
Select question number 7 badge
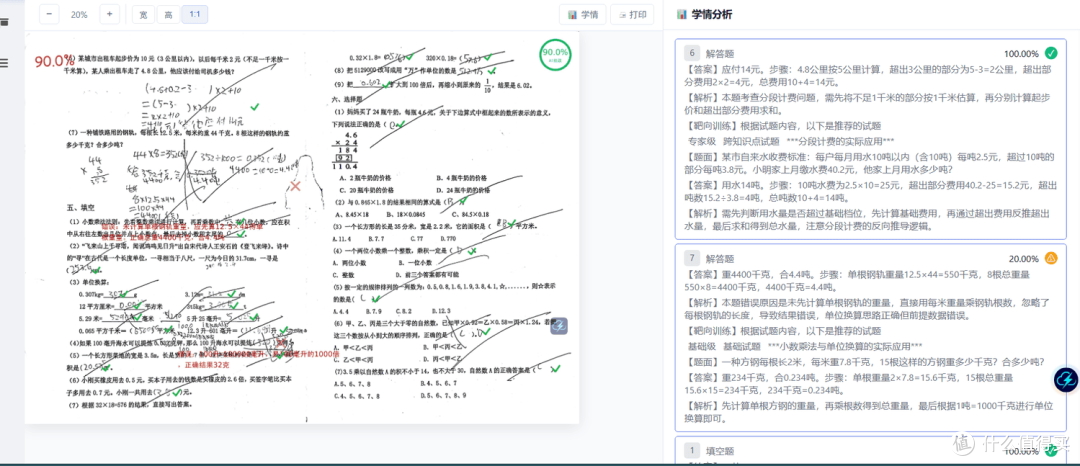[692, 259]
